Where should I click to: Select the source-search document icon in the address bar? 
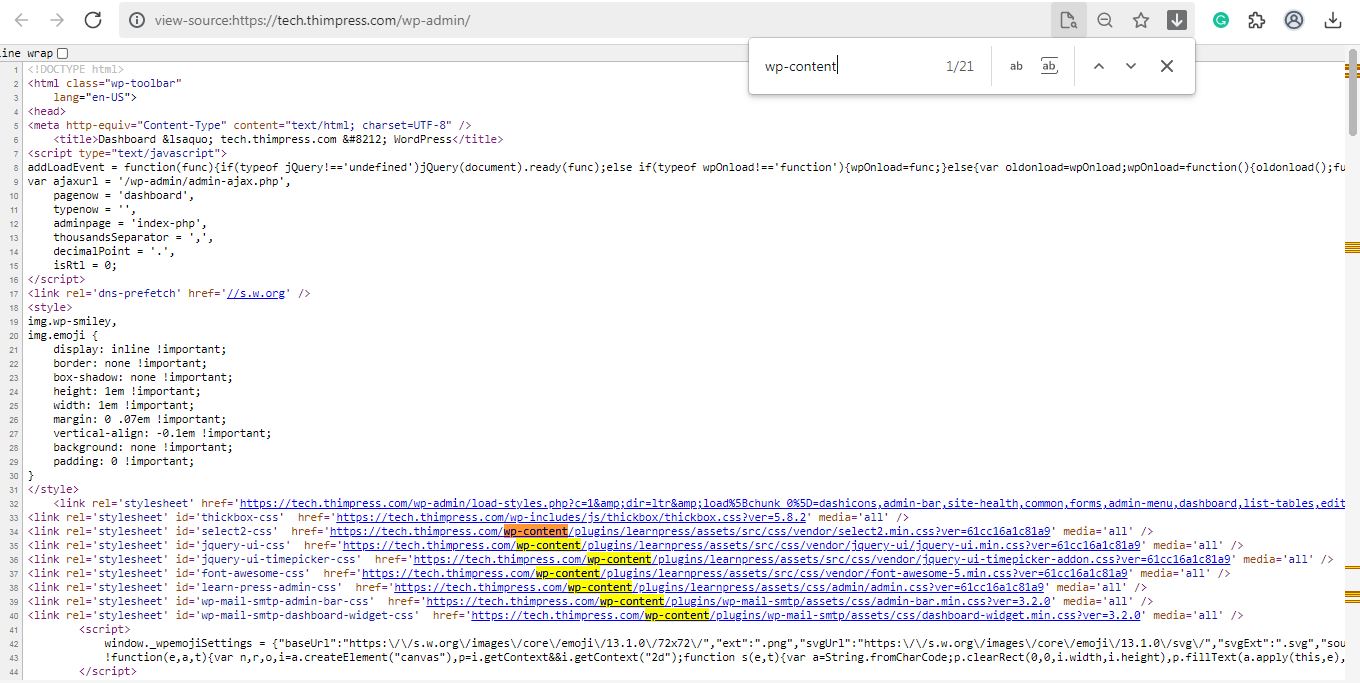[1068, 19]
